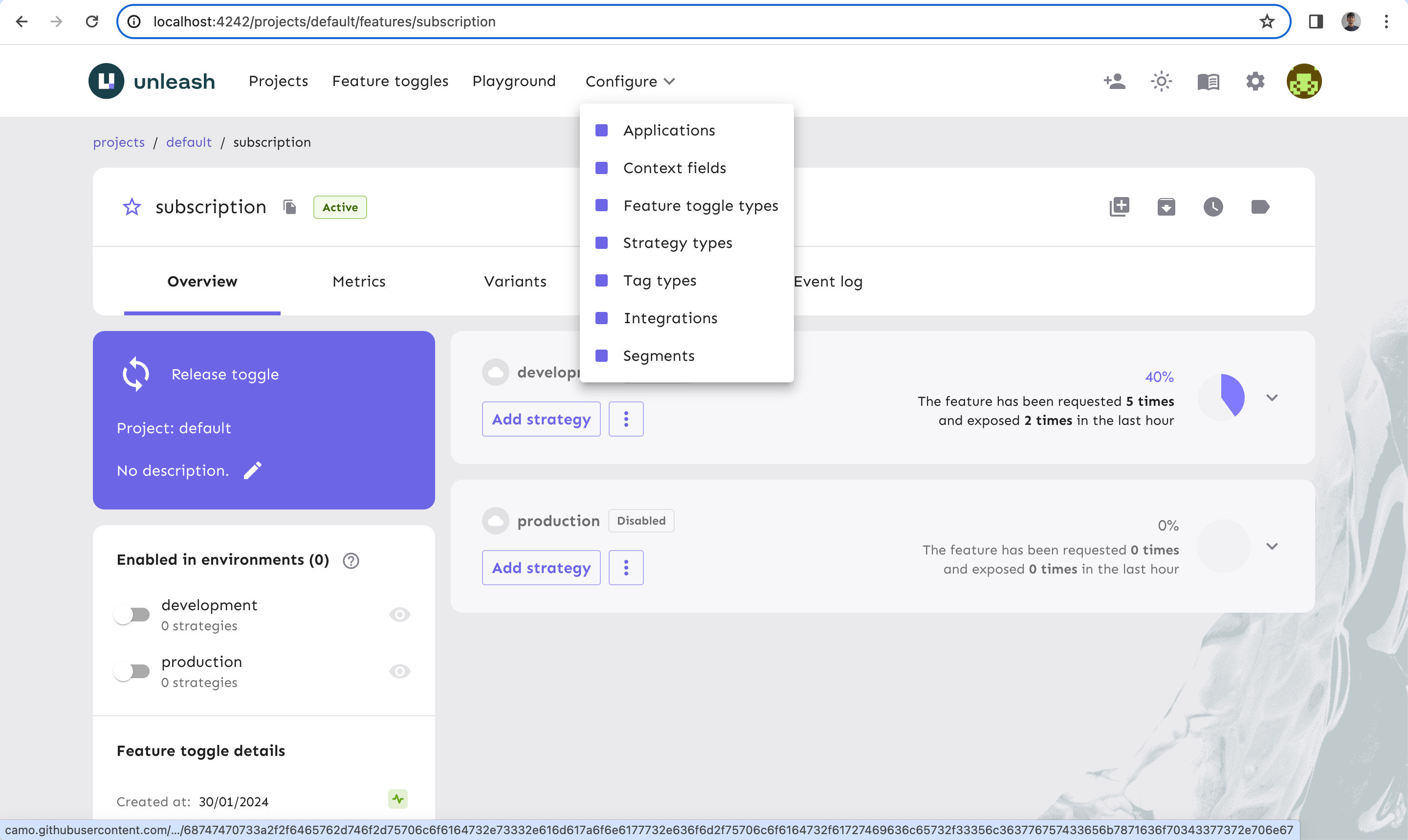Click the settings gear icon in header

(x=1255, y=81)
